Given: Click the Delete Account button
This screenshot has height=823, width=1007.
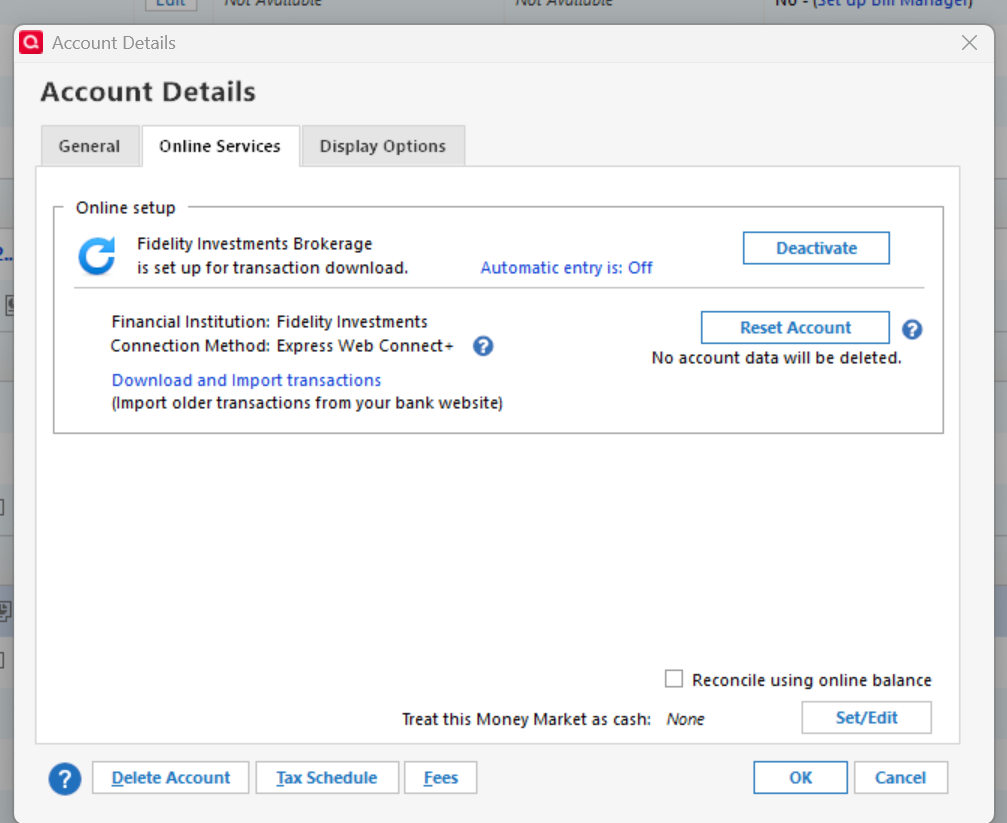Looking at the screenshot, I should coord(171,778).
